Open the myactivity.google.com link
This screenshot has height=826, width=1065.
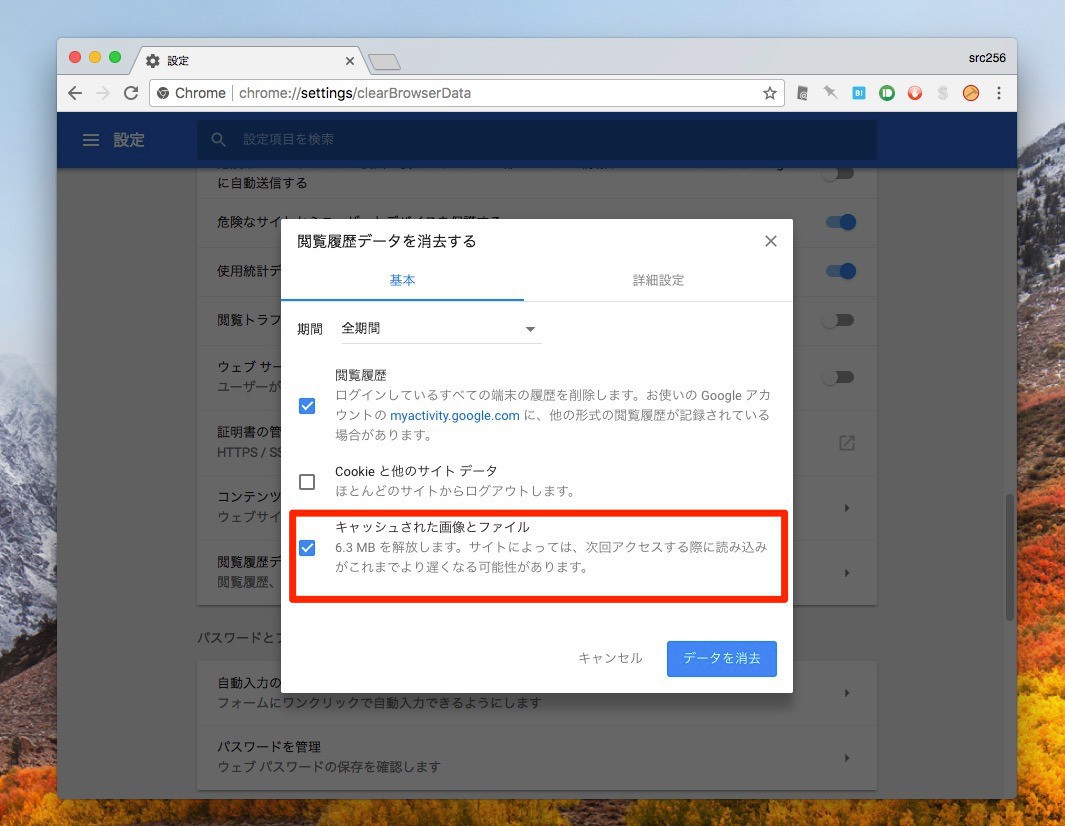pos(454,415)
